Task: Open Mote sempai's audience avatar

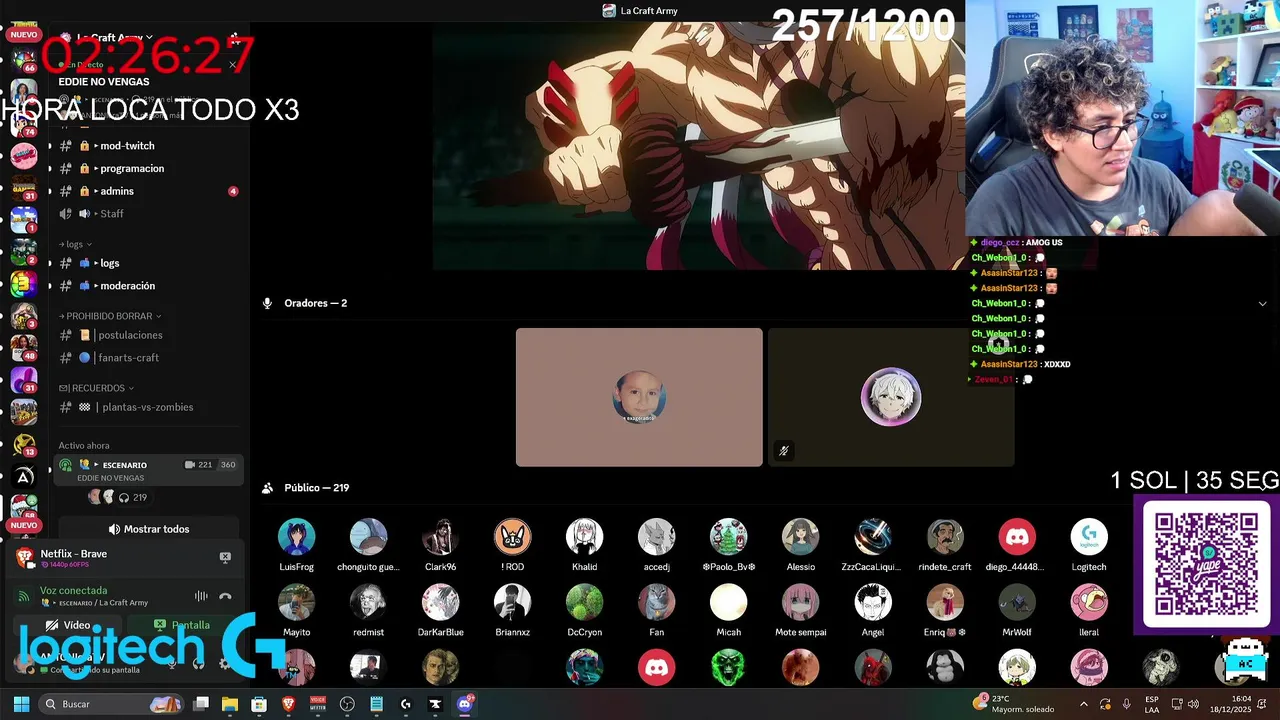Action: point(800,603)
